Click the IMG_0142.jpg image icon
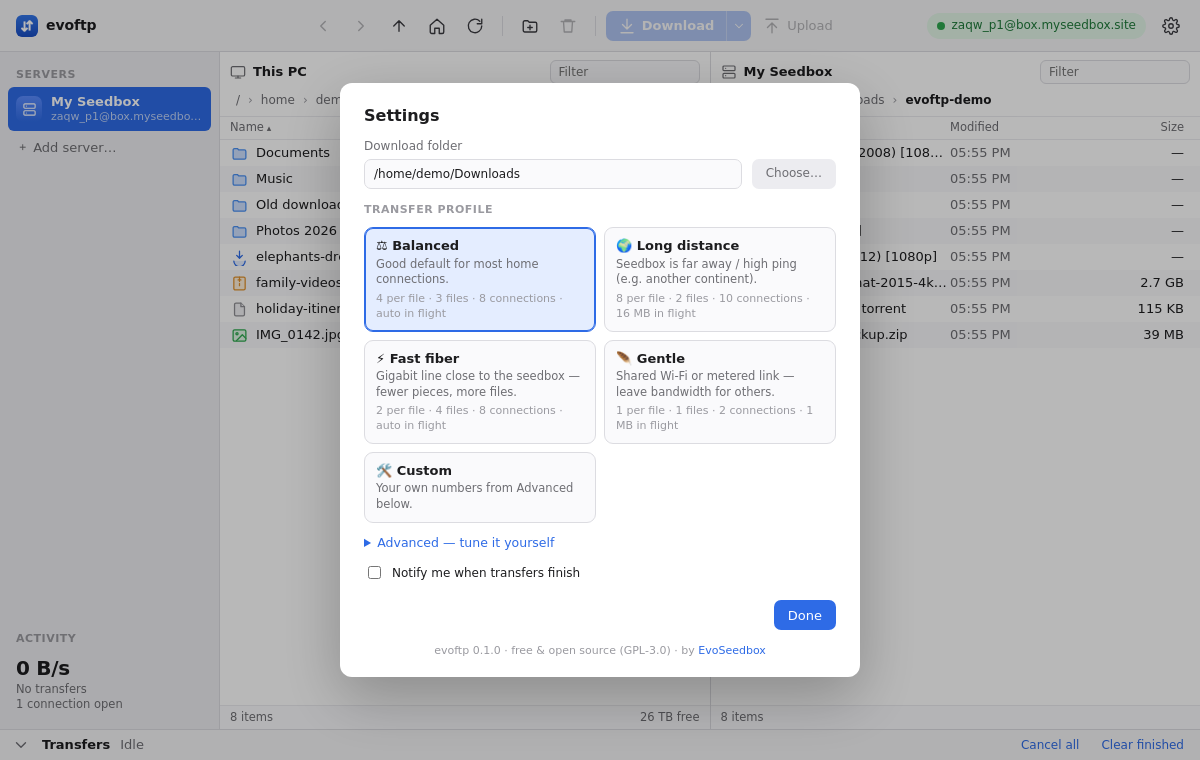The height and width of the screenshot is (760, 1200). pyautogui.click(x=240, y=335)
